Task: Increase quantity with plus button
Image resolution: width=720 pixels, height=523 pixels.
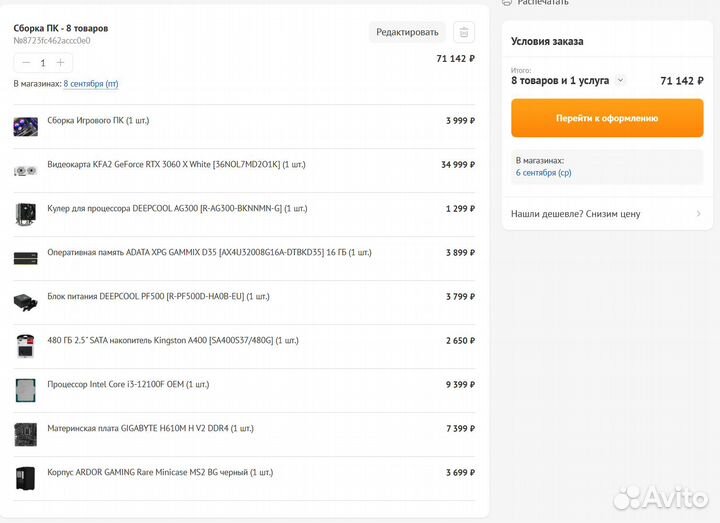Action: (x=60, y=62)
